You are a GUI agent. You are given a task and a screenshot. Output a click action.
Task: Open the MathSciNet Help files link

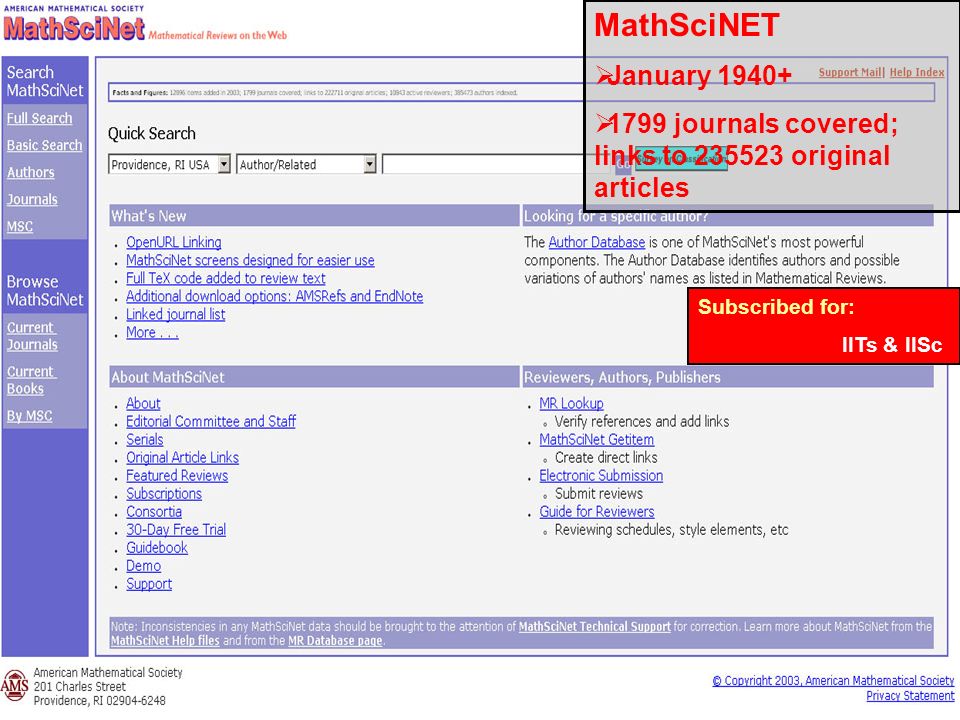click(x=165, y=640)
